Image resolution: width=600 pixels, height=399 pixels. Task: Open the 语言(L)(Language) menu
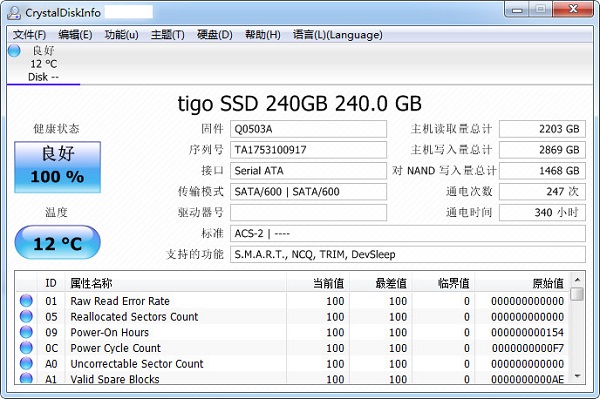(338, 35)
